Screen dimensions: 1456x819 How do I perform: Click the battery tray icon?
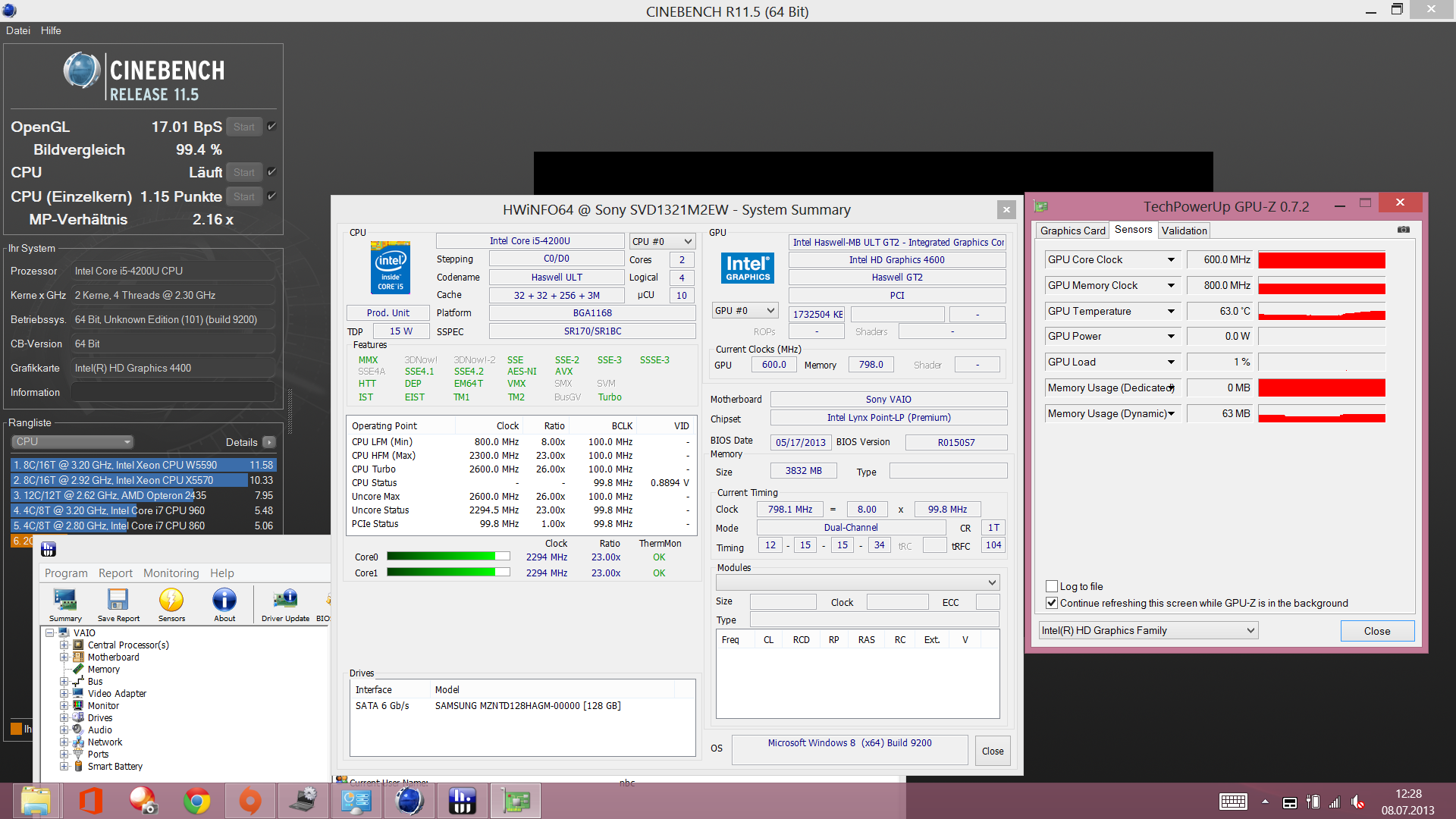click(1313, 802)
